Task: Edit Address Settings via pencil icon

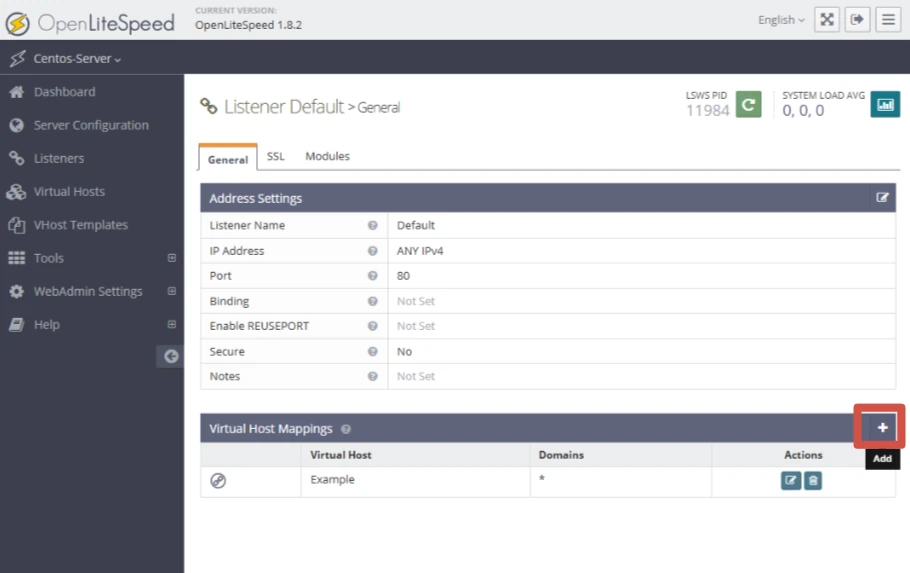Action: click(882, 198)
